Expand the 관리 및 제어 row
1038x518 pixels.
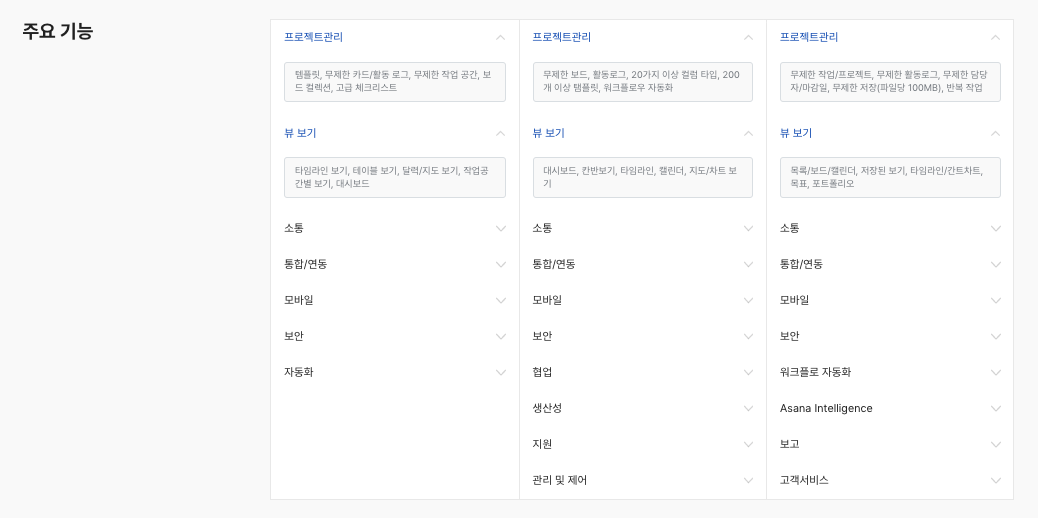click(x=748, y=480)
